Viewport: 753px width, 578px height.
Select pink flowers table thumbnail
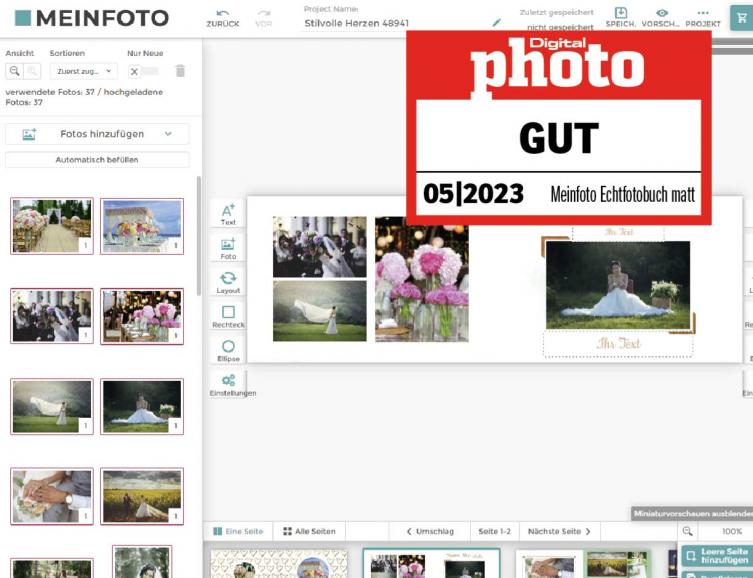click(x=142, y=316)
